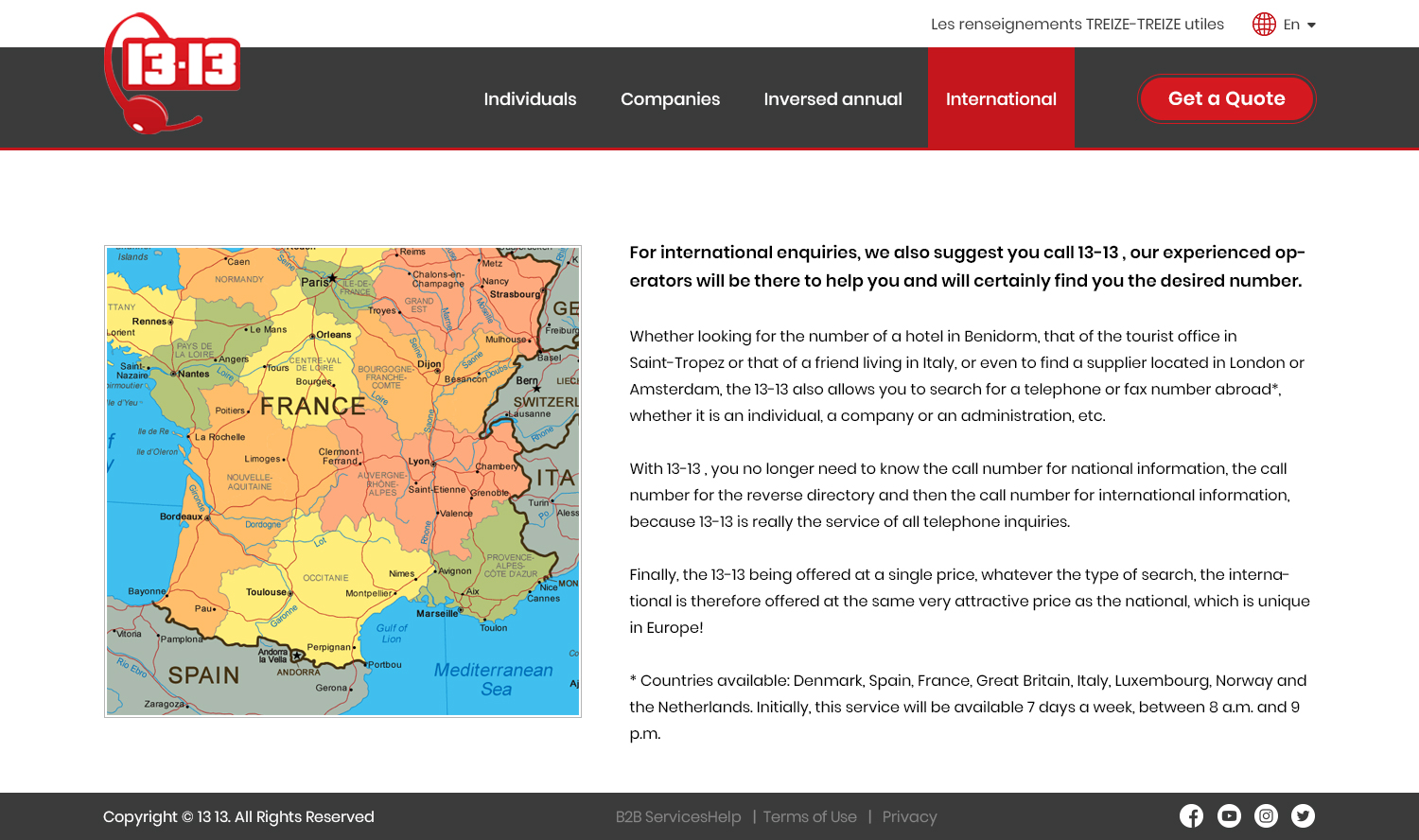
Task: Open the En language dropdown
Action: (1300, 25)
